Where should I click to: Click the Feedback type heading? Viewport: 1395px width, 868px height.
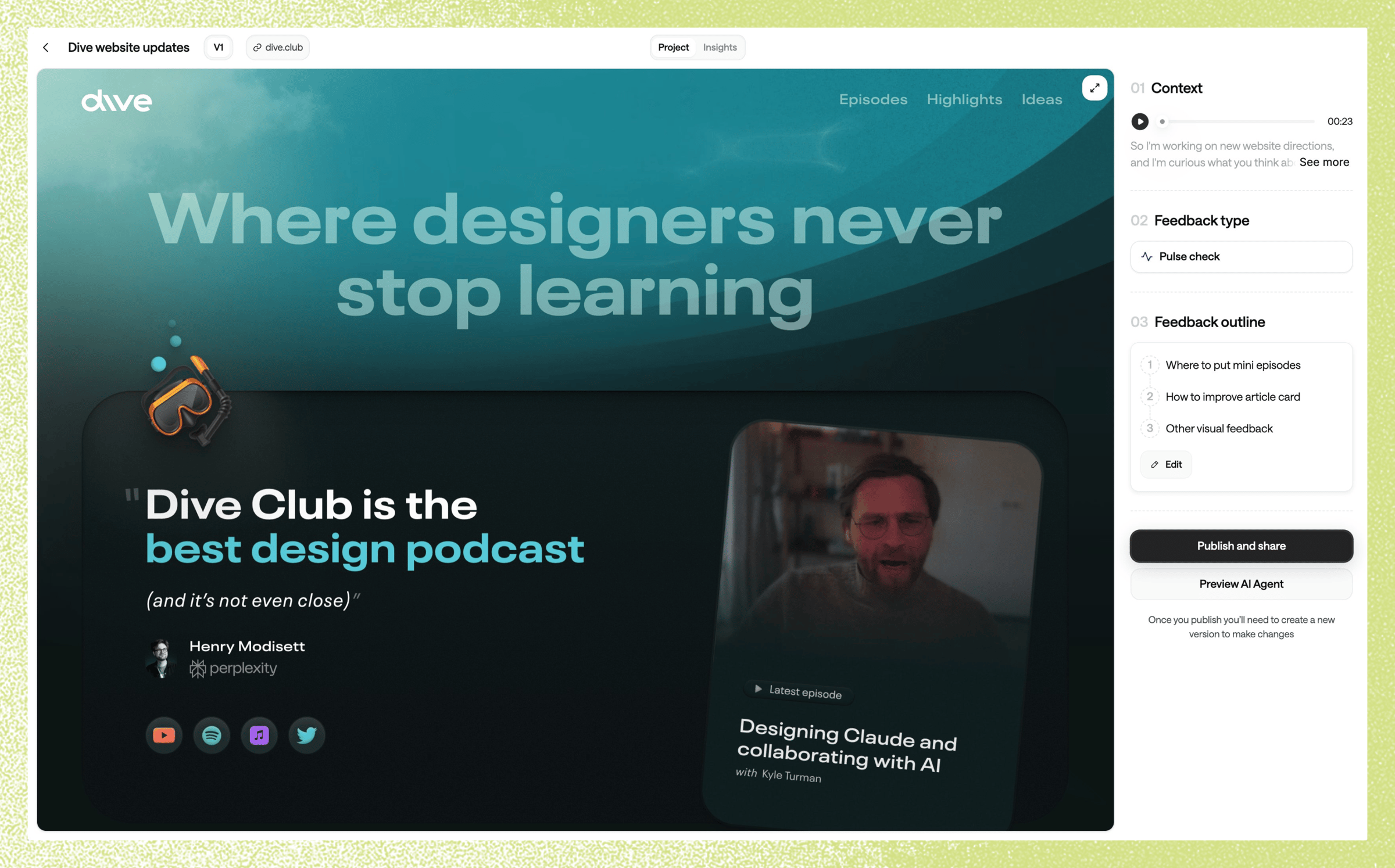(x=1201, y=220)
